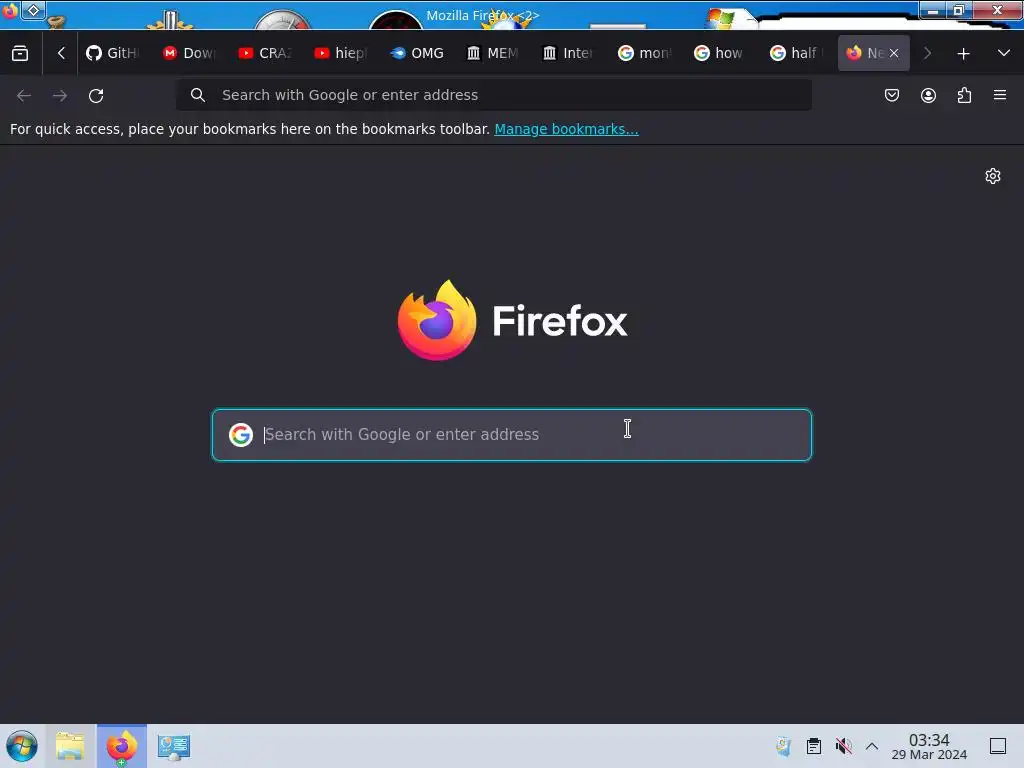Screen dimensions: 1024x768
Task: Open the window menu diamond icon in title bar
Action: point(33,10)
